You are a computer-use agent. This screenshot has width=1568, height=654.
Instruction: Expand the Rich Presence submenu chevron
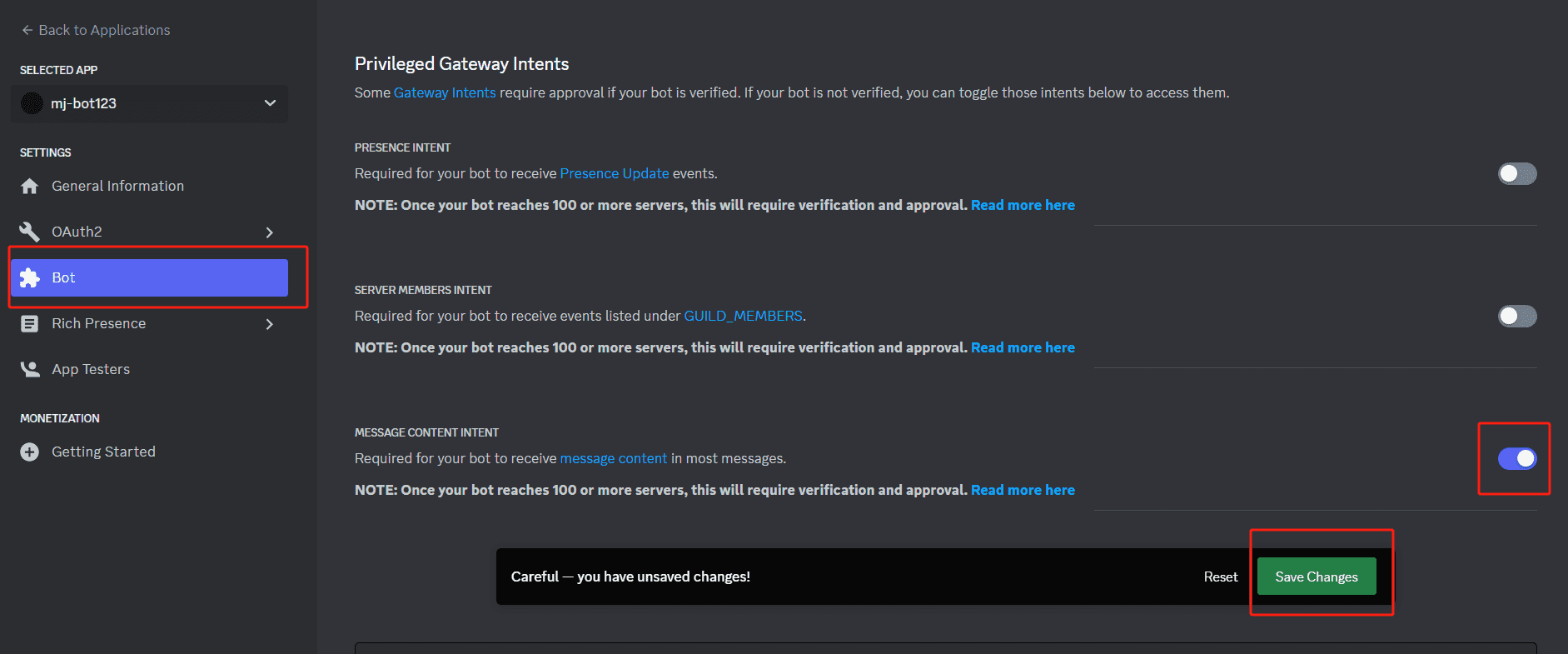[269, 323]
